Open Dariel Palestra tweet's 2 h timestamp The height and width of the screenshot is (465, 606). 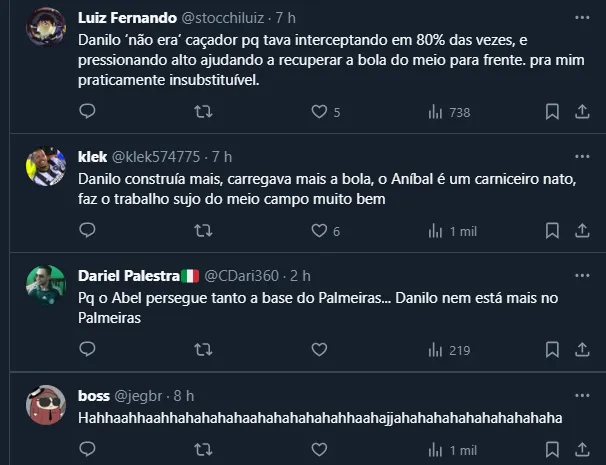coord(299,275)
